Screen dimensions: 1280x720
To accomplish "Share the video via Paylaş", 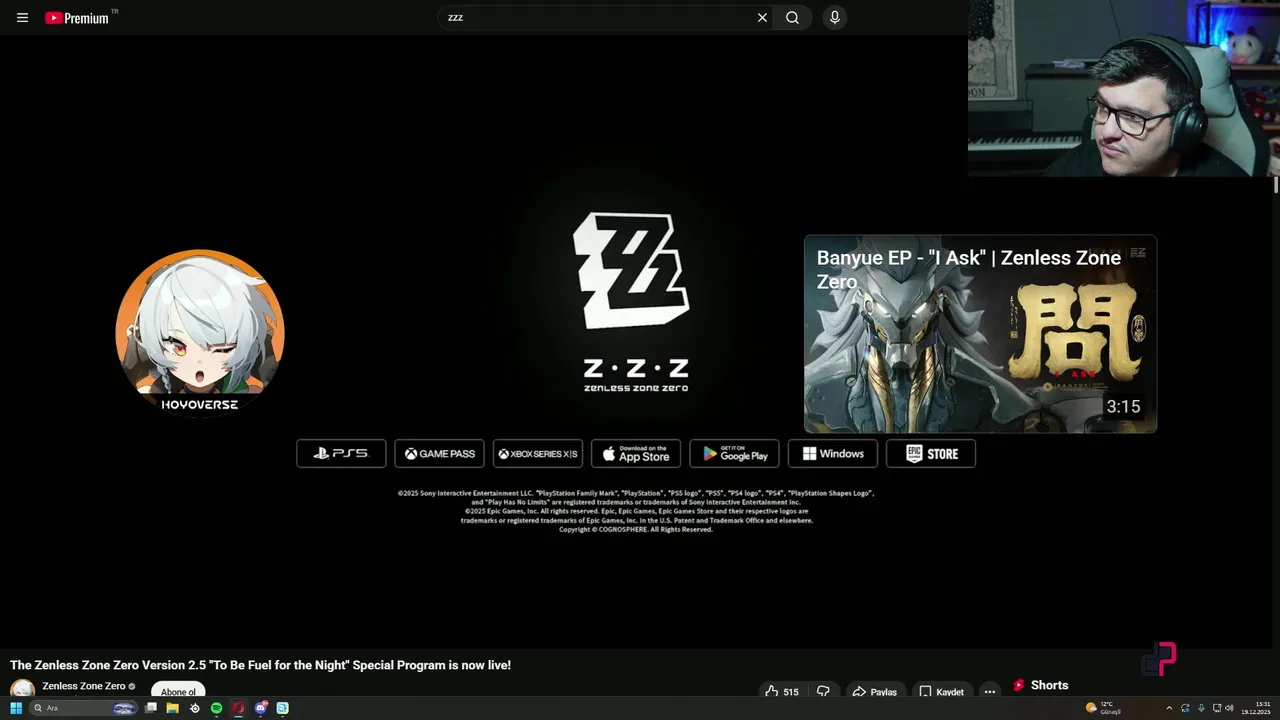I will click(874, 691).
